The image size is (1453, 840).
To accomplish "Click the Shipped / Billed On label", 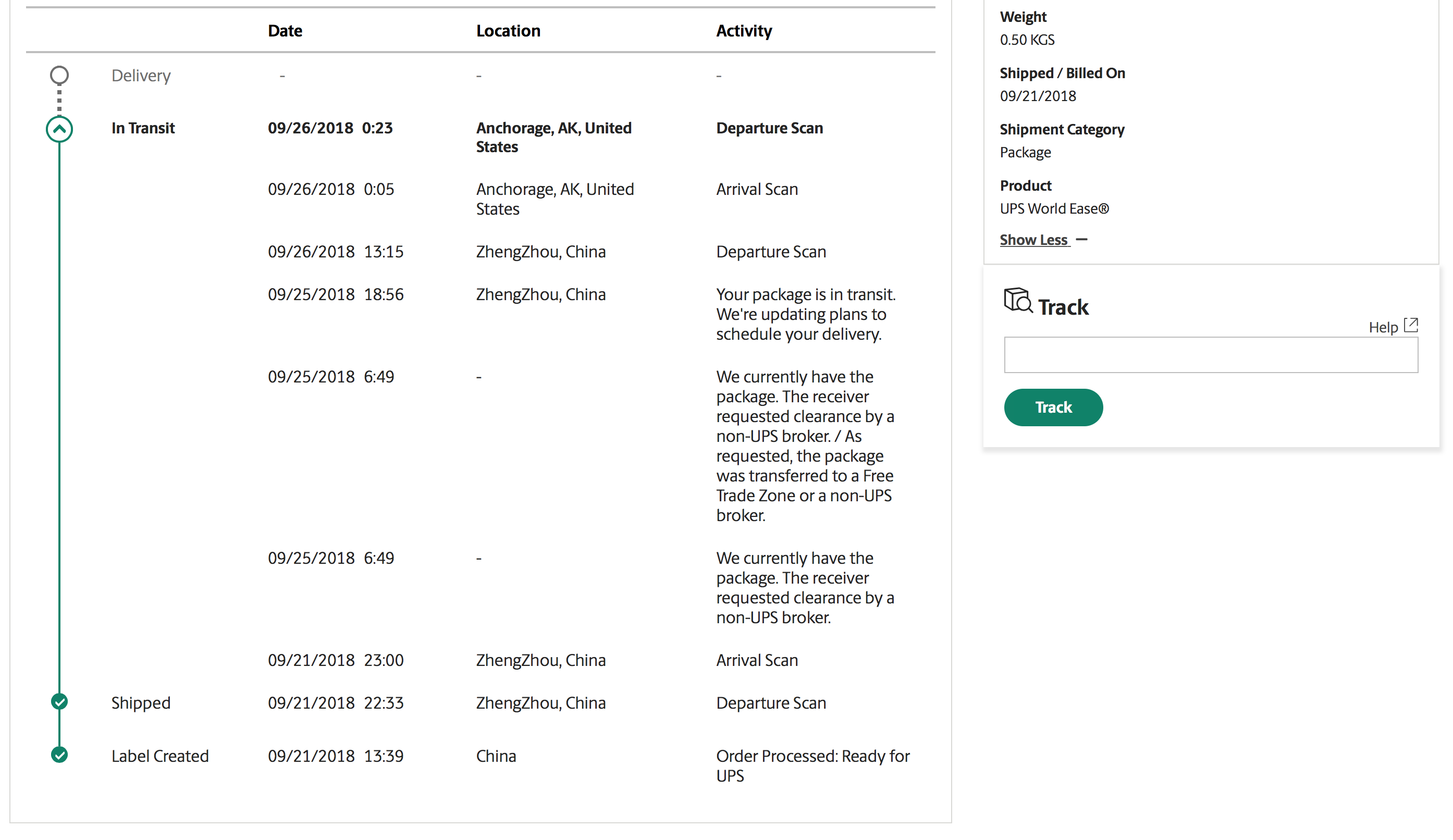I will click(x=1062, y=73).
